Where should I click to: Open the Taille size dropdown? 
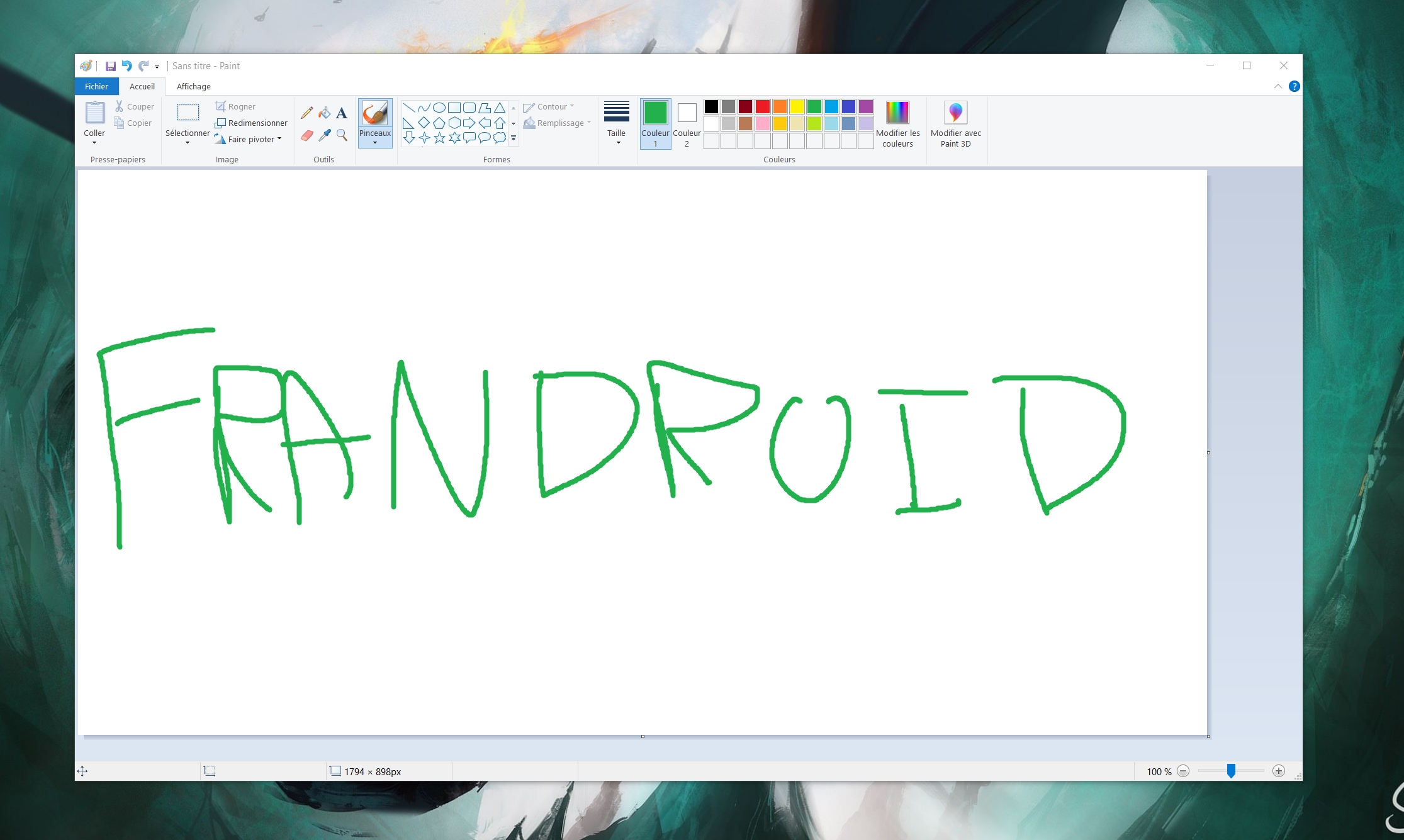617,123
